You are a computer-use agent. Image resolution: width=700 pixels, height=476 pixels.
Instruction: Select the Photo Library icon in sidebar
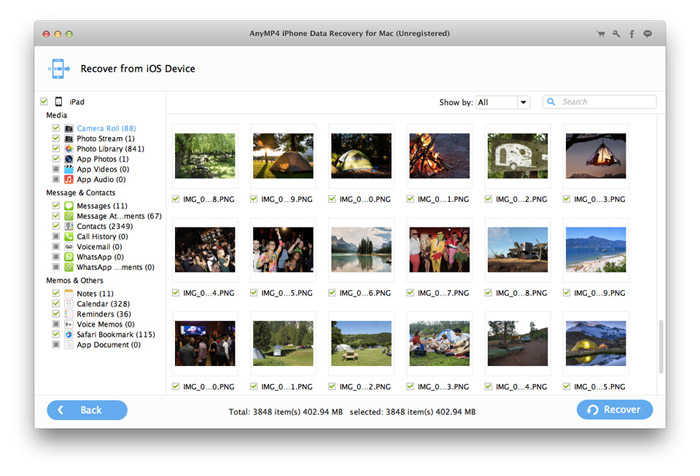[69, 149]
